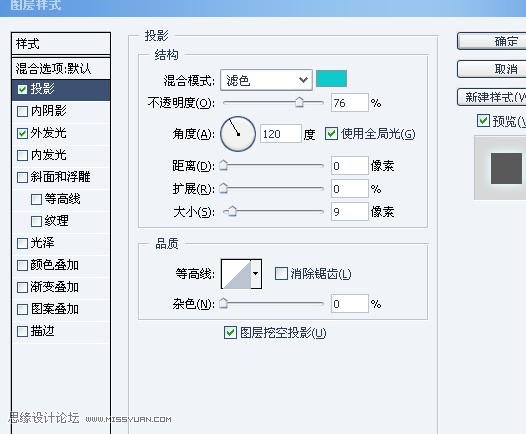This screenshot has height=434, width=526.
Task: Click the 大小 input field showing 9
Action: 350,212
